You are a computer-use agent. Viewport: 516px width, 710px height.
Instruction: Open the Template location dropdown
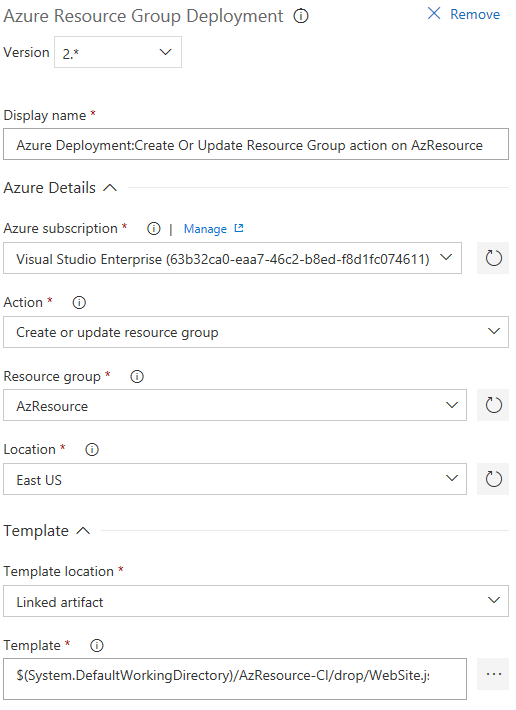click(x=256, y=601)
